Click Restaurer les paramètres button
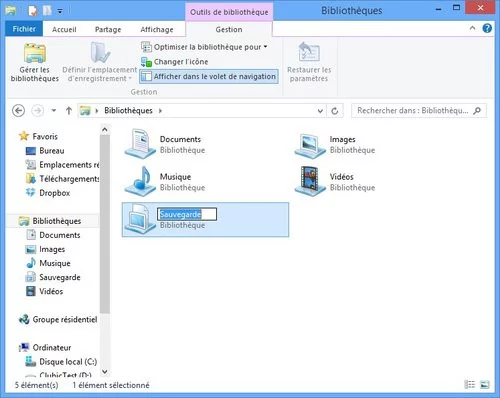 point(309,62)
